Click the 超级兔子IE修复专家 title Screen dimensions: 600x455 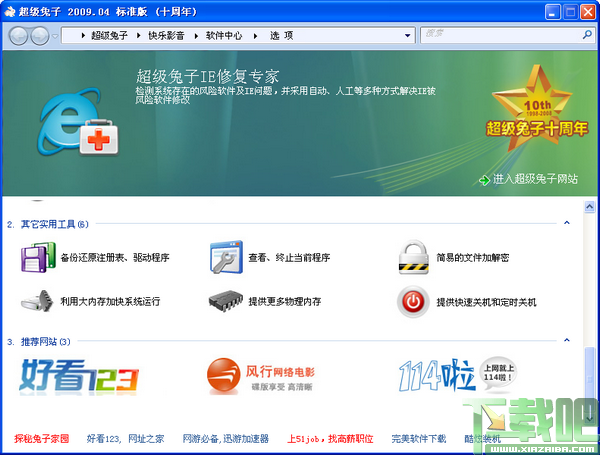point(208,77)
